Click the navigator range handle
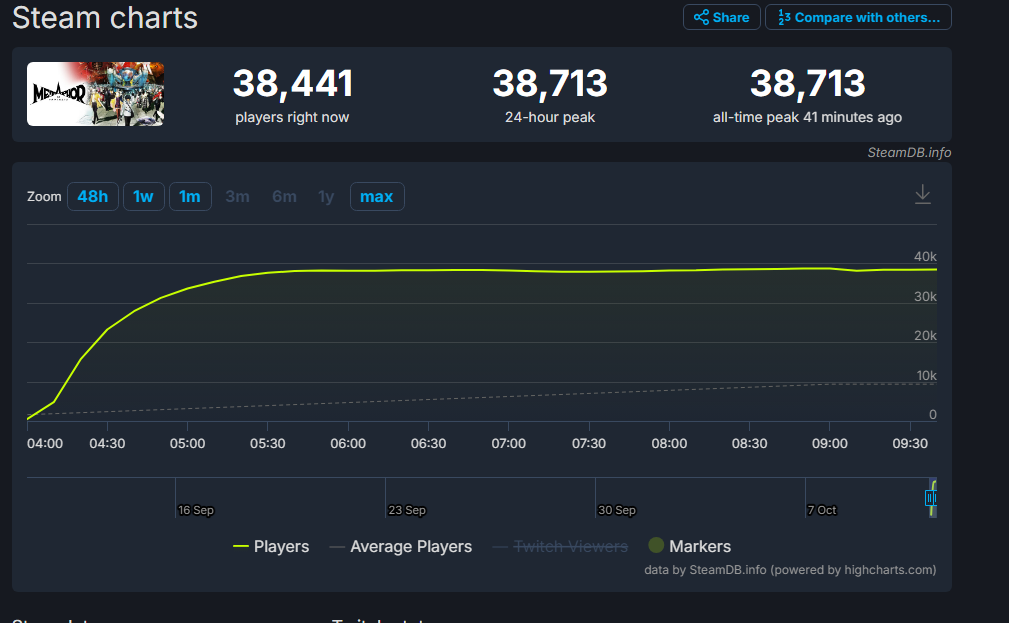1009x623 pixels. pos(930,497)
